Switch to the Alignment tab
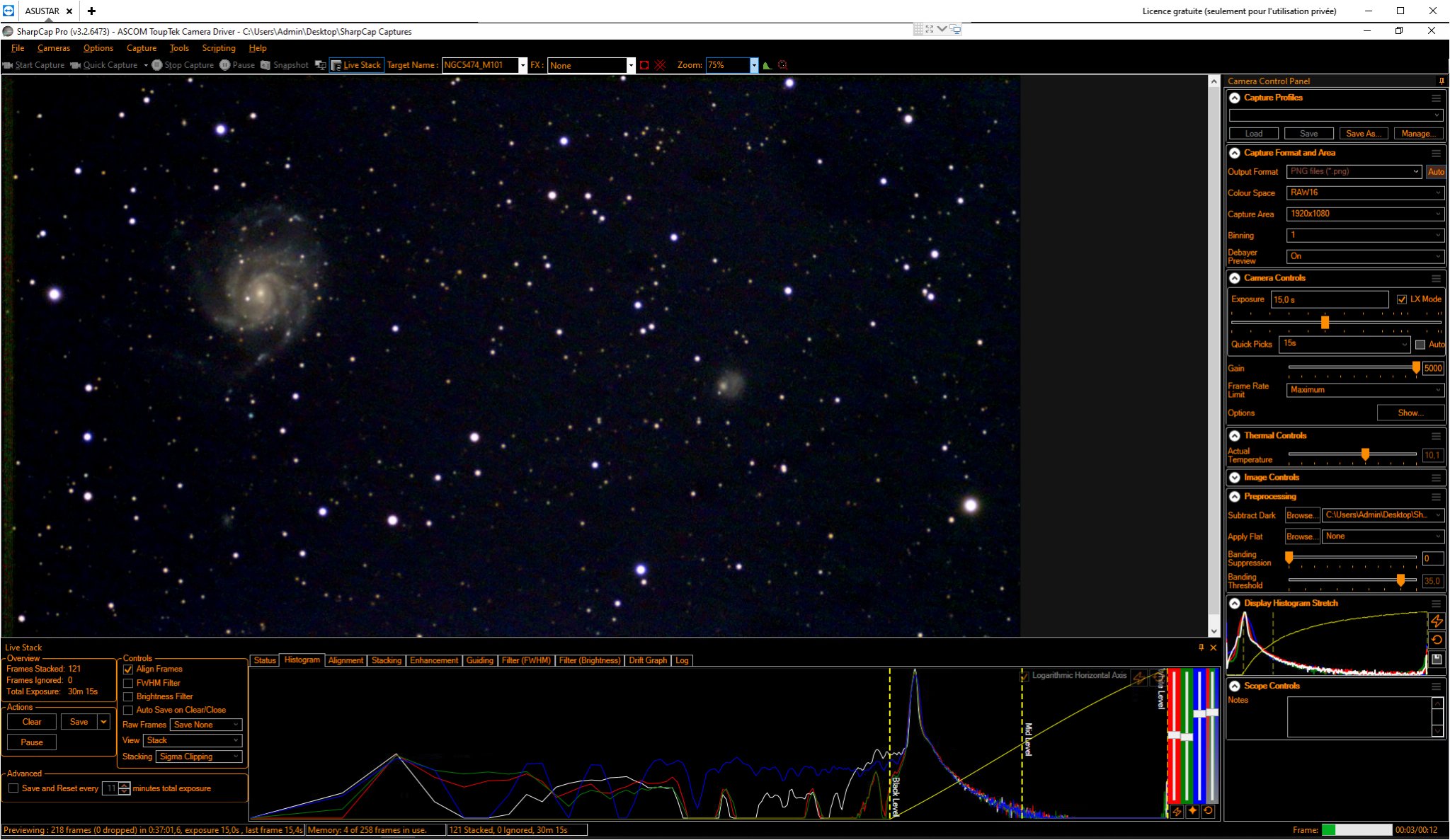The image size is (1450, 840). pyautogui.click(x=346, y=660)
